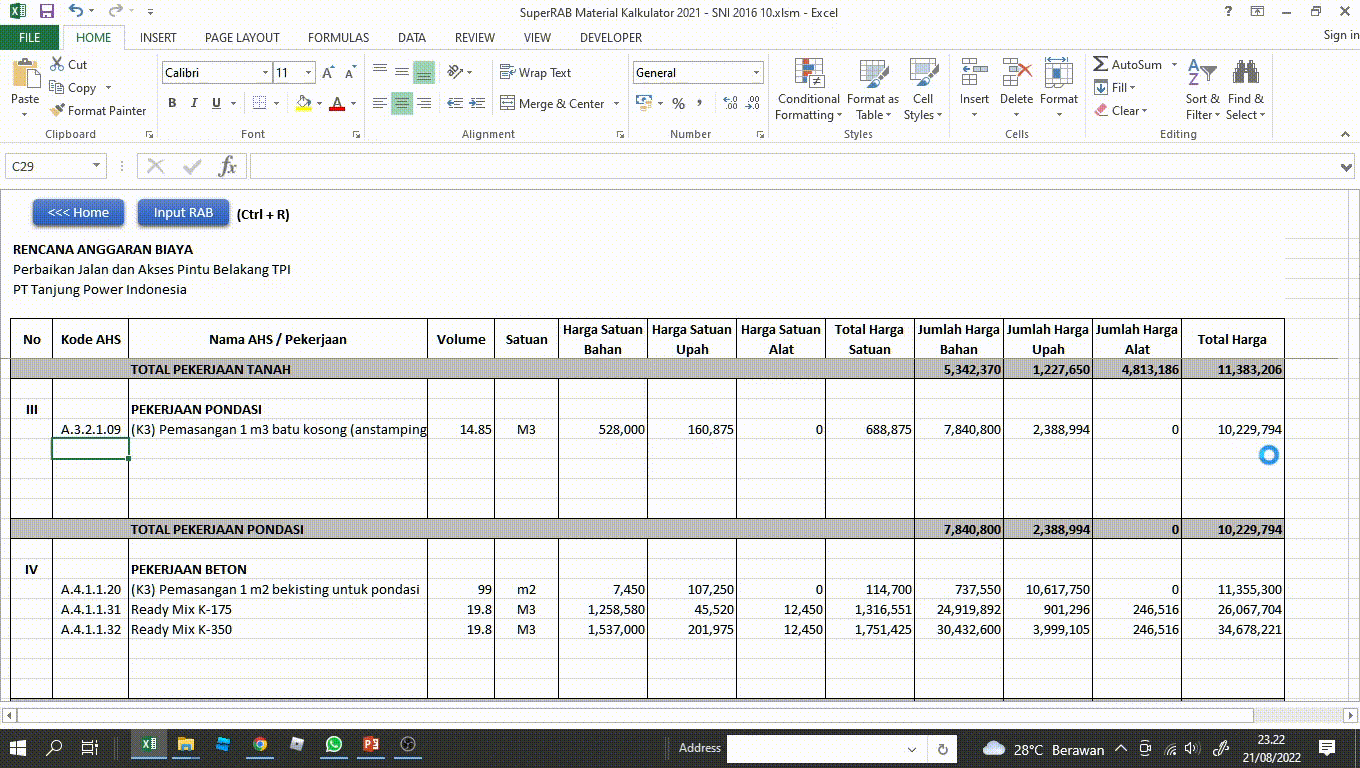1360x768 pixels.
Task: Open WhatsApp from the taskbar
Action: tap(333, 745)
